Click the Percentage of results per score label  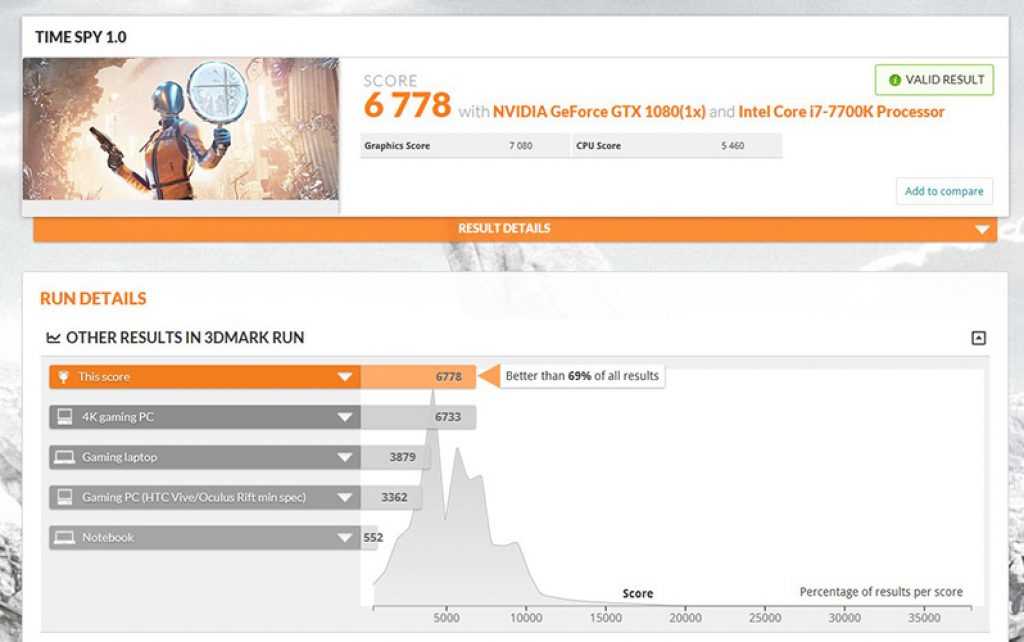click(x=881, y=592)
